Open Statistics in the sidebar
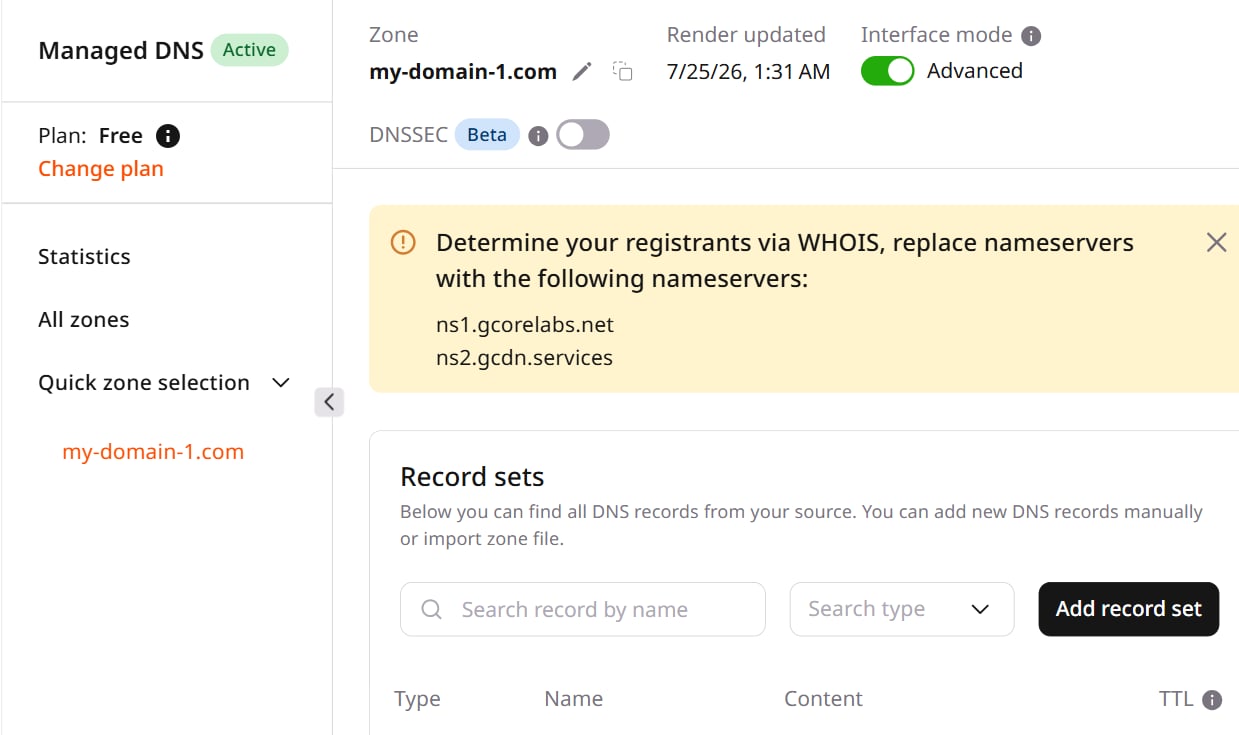 (84, 257)
